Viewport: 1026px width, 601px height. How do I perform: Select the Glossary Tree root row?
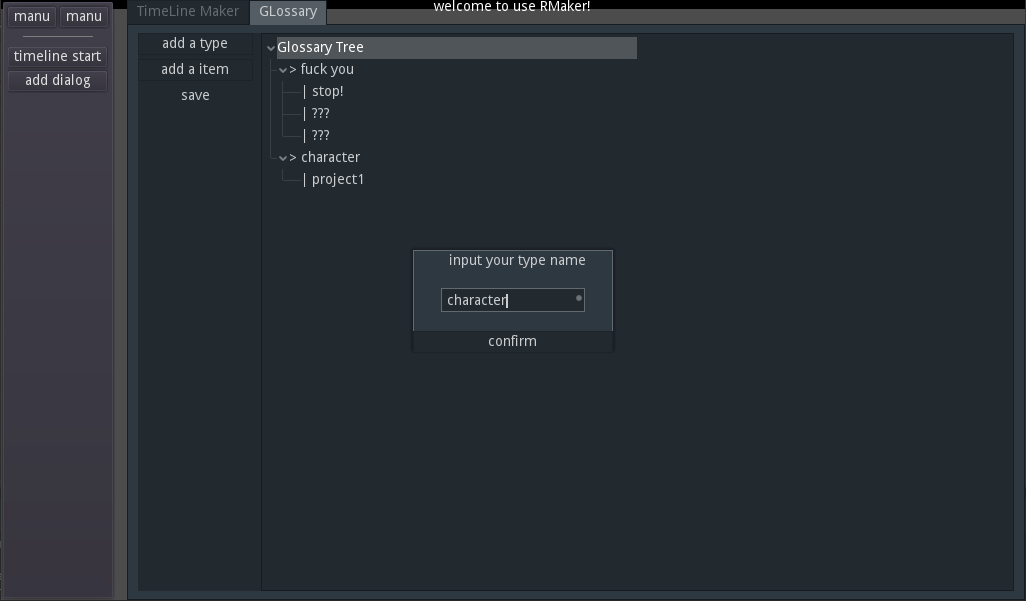coord(456,48)
